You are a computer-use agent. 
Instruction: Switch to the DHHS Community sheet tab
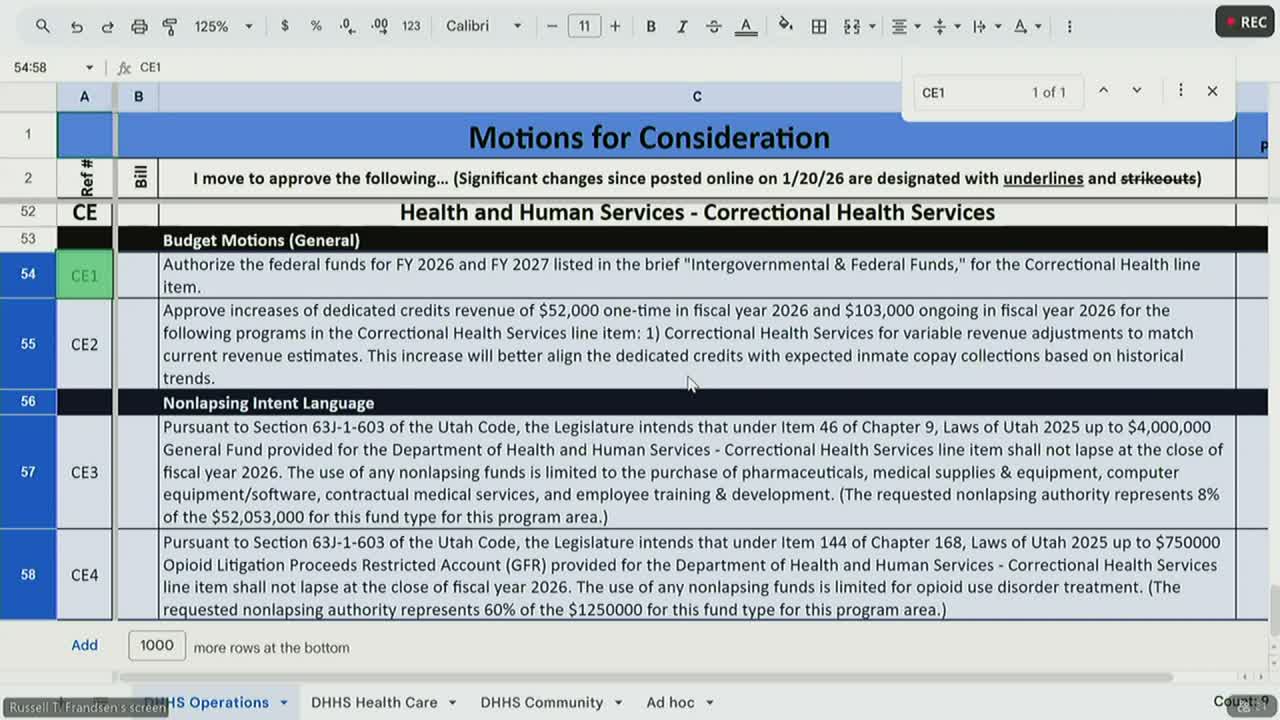tap(542, 702)
